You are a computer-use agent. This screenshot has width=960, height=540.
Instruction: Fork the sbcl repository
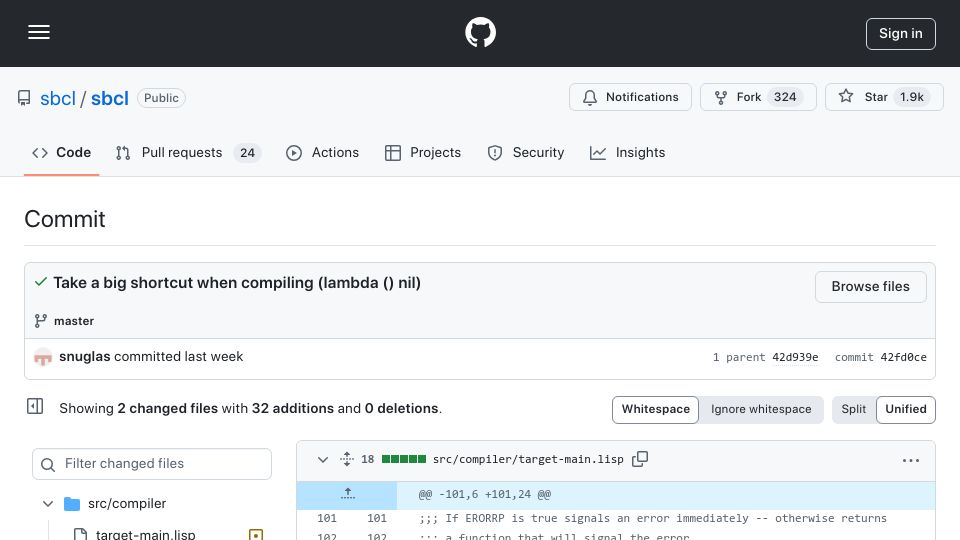point(758,97)
